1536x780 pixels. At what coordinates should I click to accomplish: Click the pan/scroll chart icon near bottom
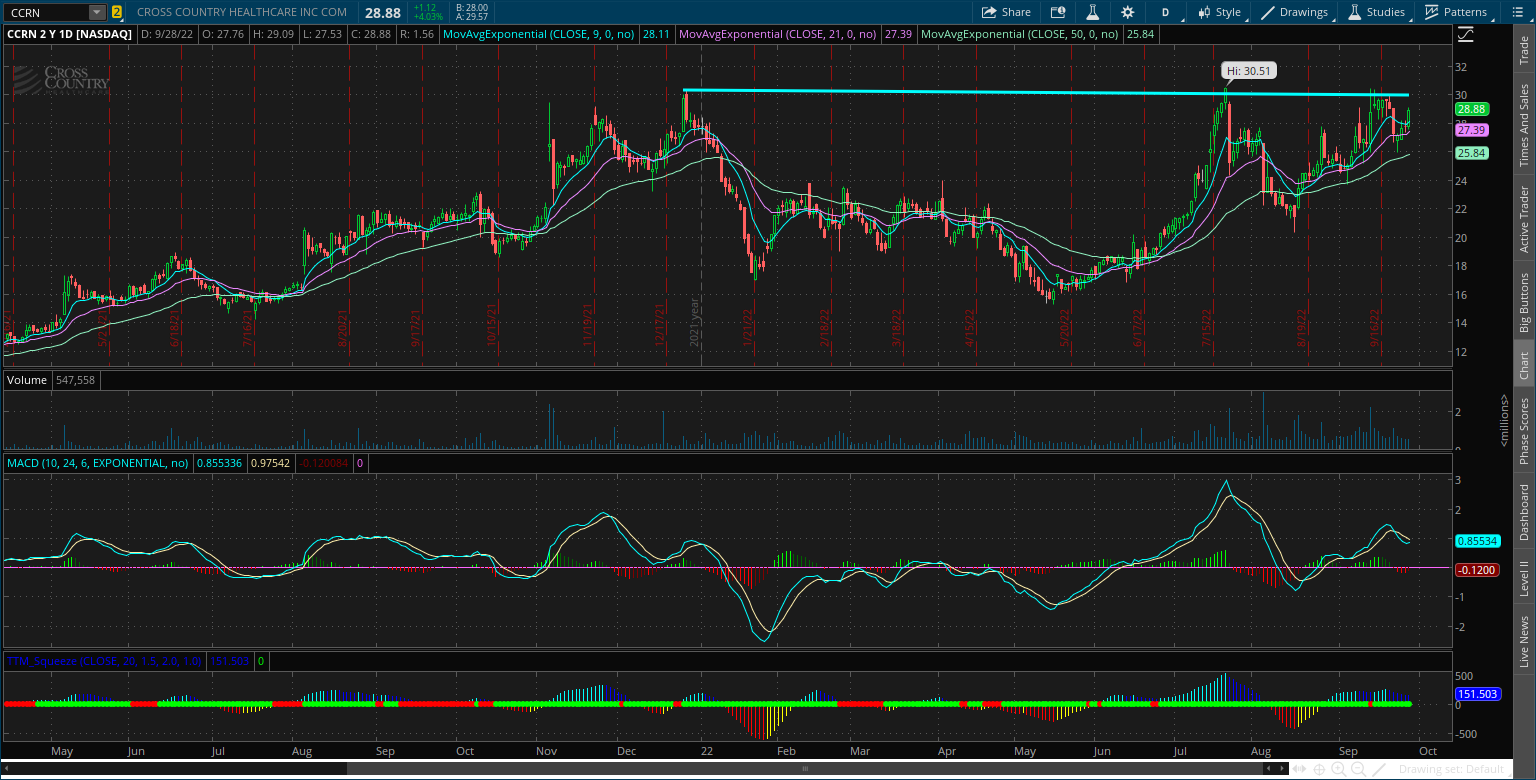pos(1300,769)
